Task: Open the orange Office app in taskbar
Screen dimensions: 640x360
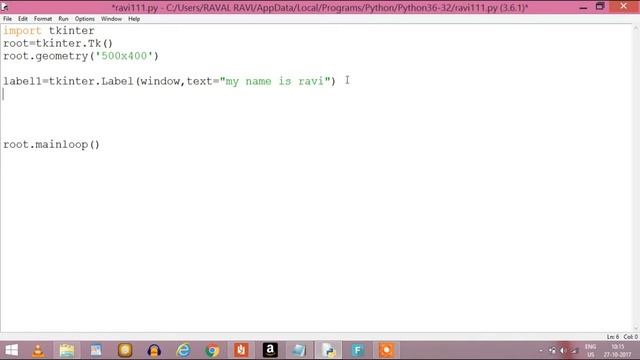Action: (x=241, y=350)
